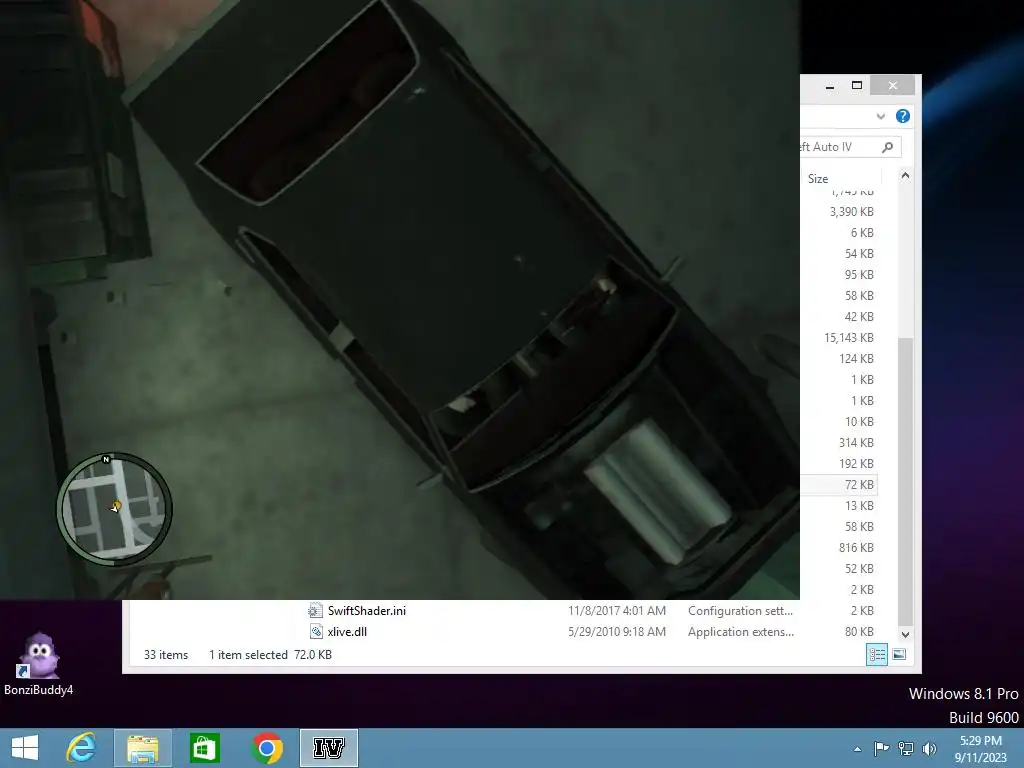
Task: Click the Explorer search field
Action: 850,147
